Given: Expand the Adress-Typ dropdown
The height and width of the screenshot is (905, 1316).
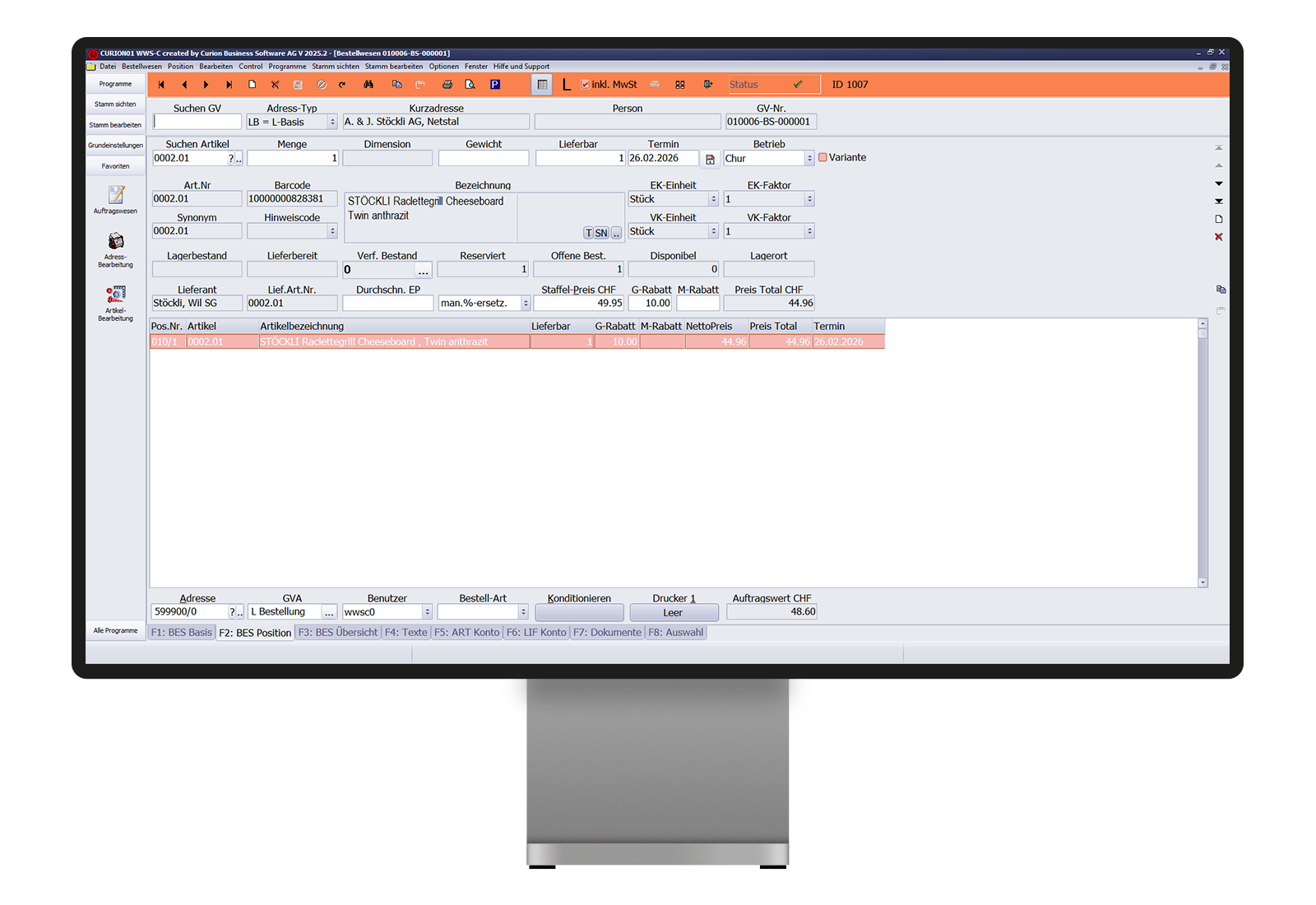Looking at the screenshot, I should coord(332,122).
